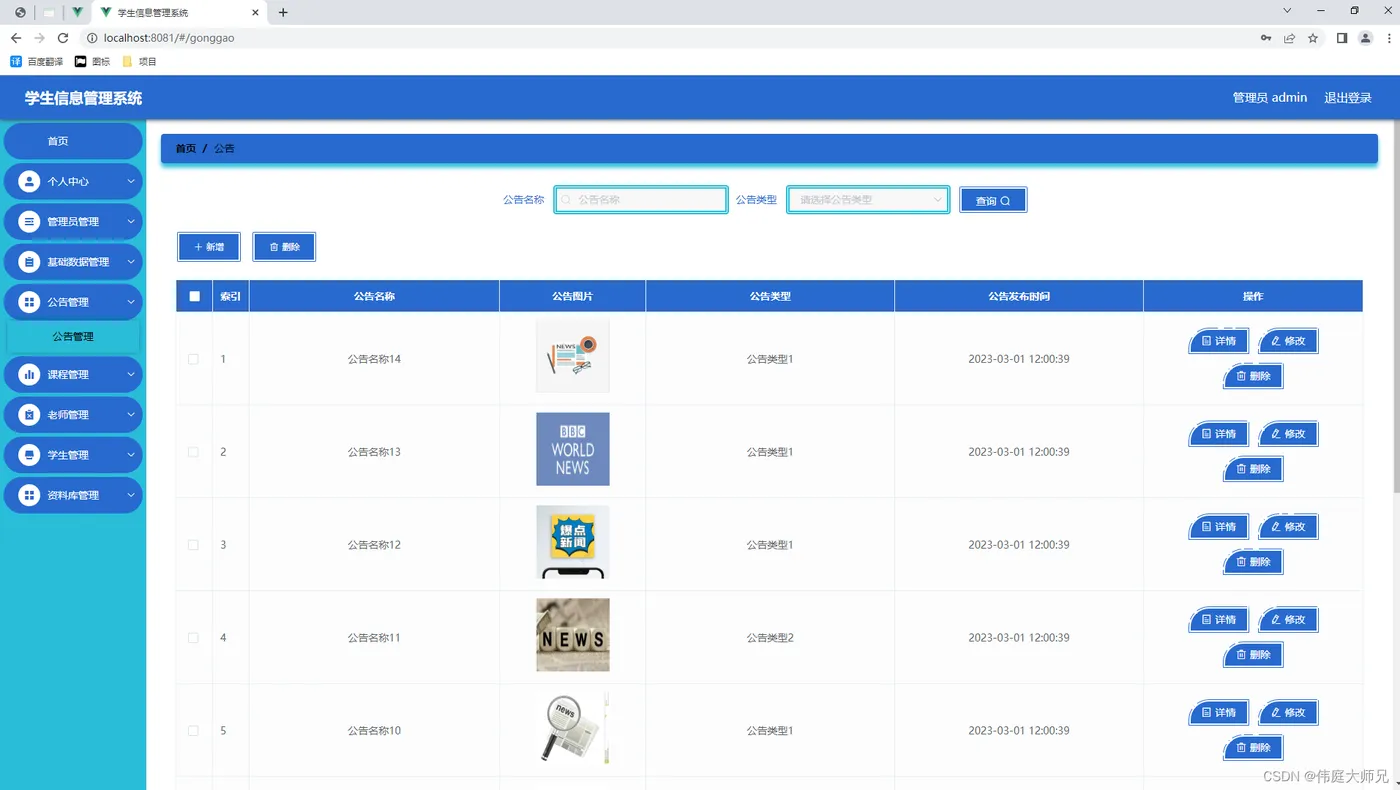Open a new browser tab with plus icon
The height and width of the screenshot is (790, 1400).
(283, 12)
